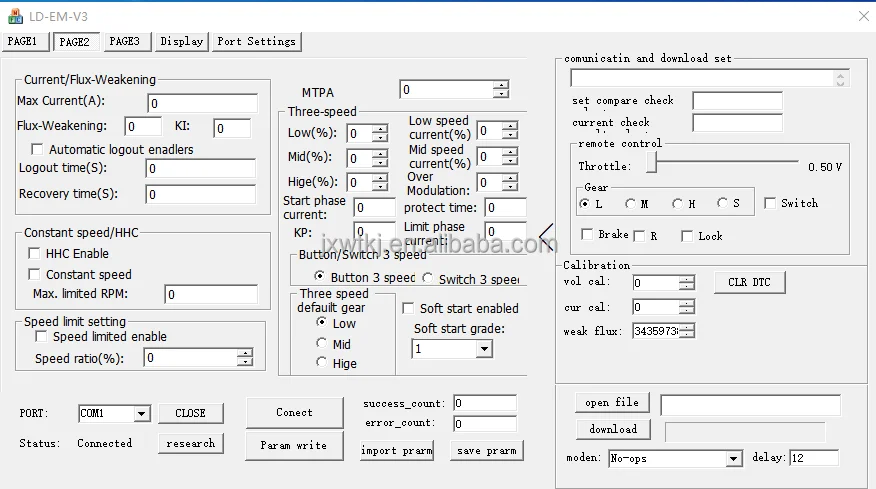
Task: Enable the Lock checkbox
Action: (x=687, y=236)
